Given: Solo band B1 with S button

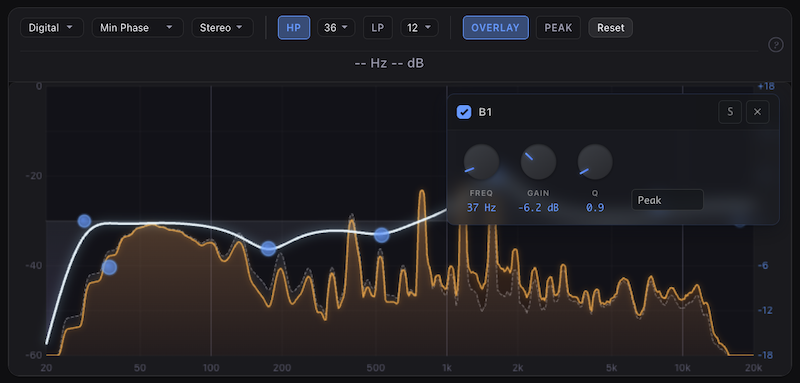Looking at the screenshot, I should pos(730,112).
